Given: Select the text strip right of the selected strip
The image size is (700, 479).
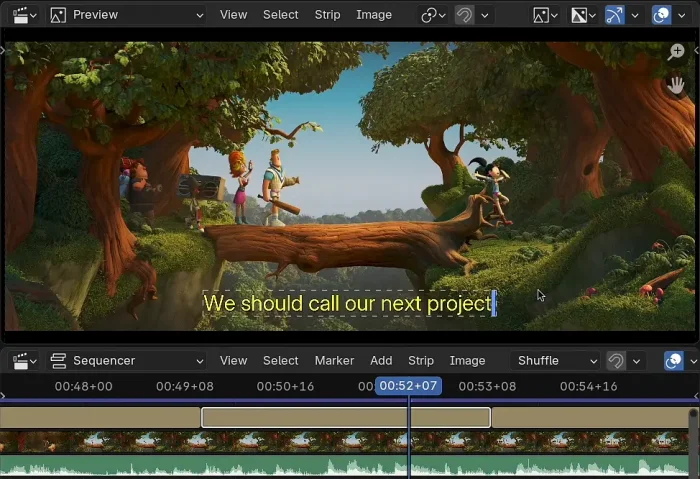Looking at the screenshot, I should coord(590,417).
